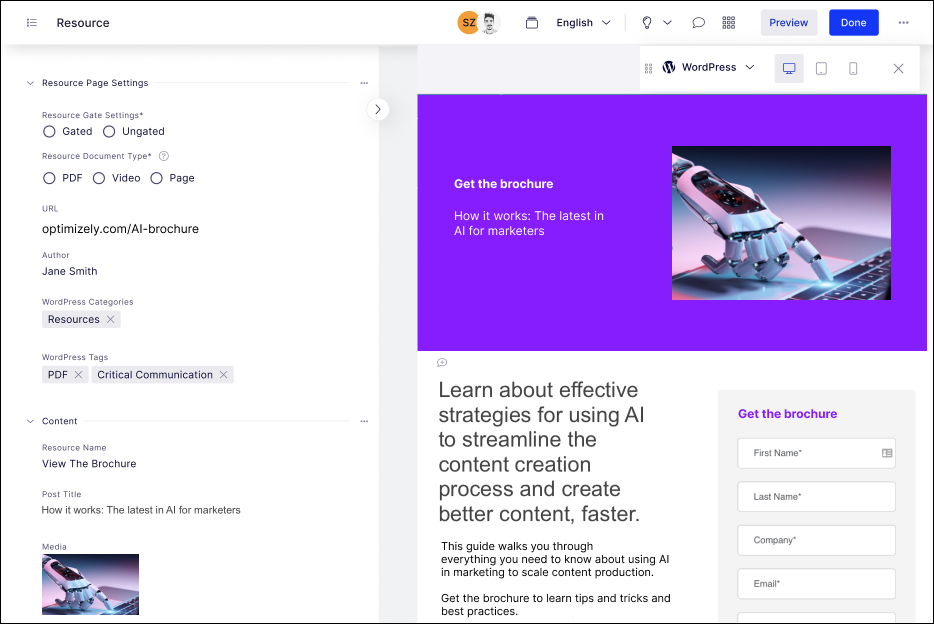
Task: Click the Done button
Action: pos(854,22)
